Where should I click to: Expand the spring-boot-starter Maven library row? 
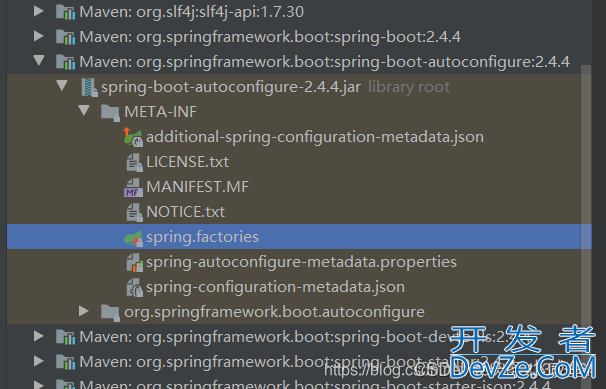38,361
